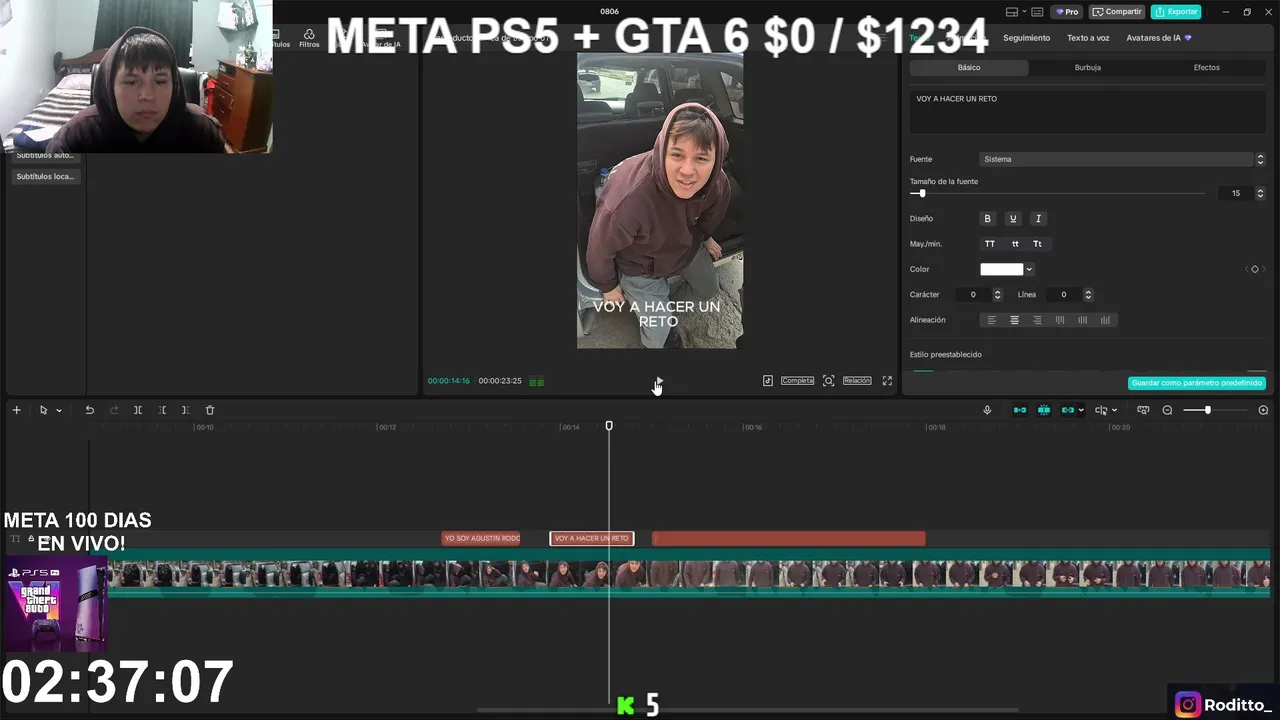Click the Relación aspect ratio button
1280x720 pixels.
coord(857,381)
